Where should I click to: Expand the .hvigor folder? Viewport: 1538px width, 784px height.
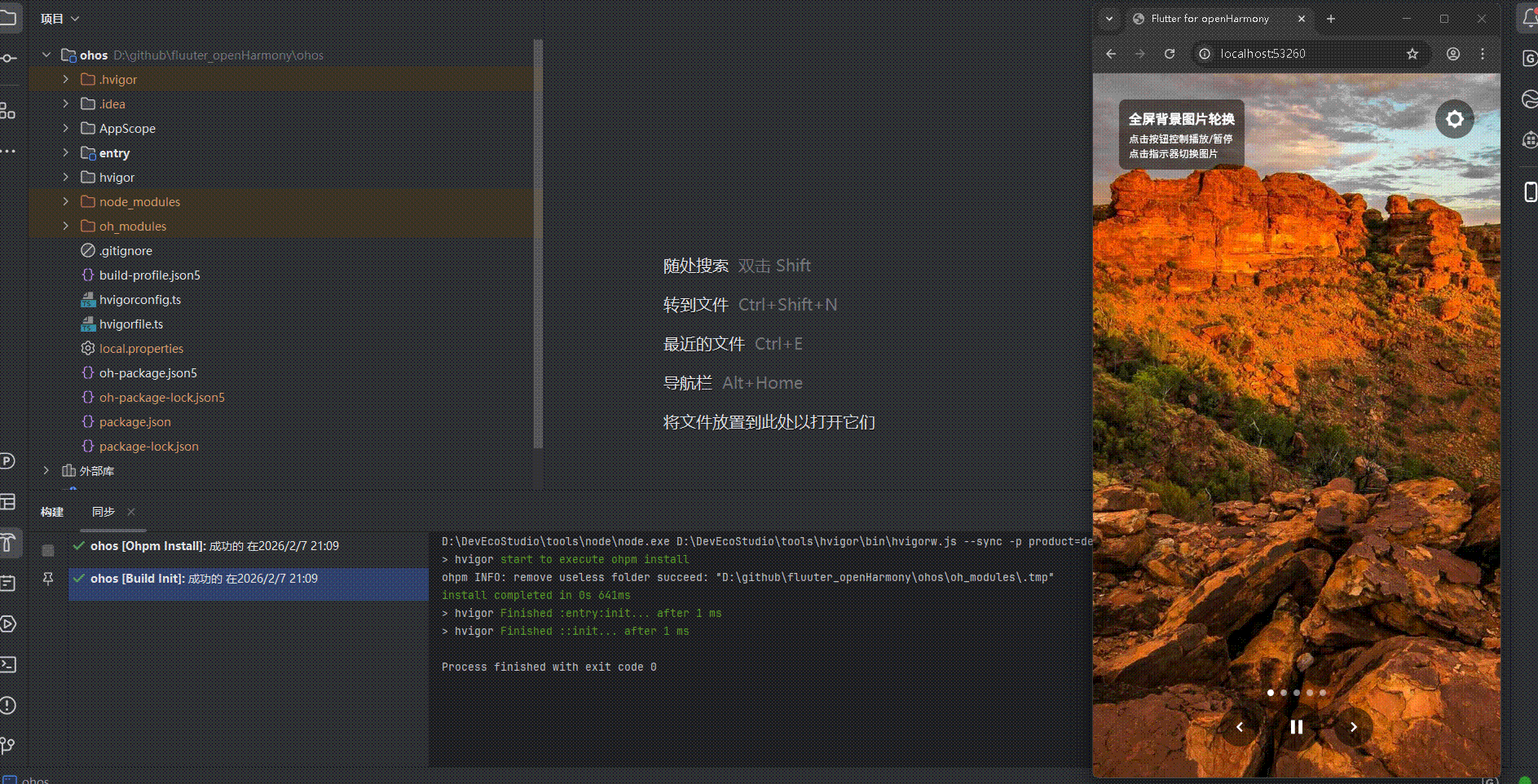coord(66,80)
